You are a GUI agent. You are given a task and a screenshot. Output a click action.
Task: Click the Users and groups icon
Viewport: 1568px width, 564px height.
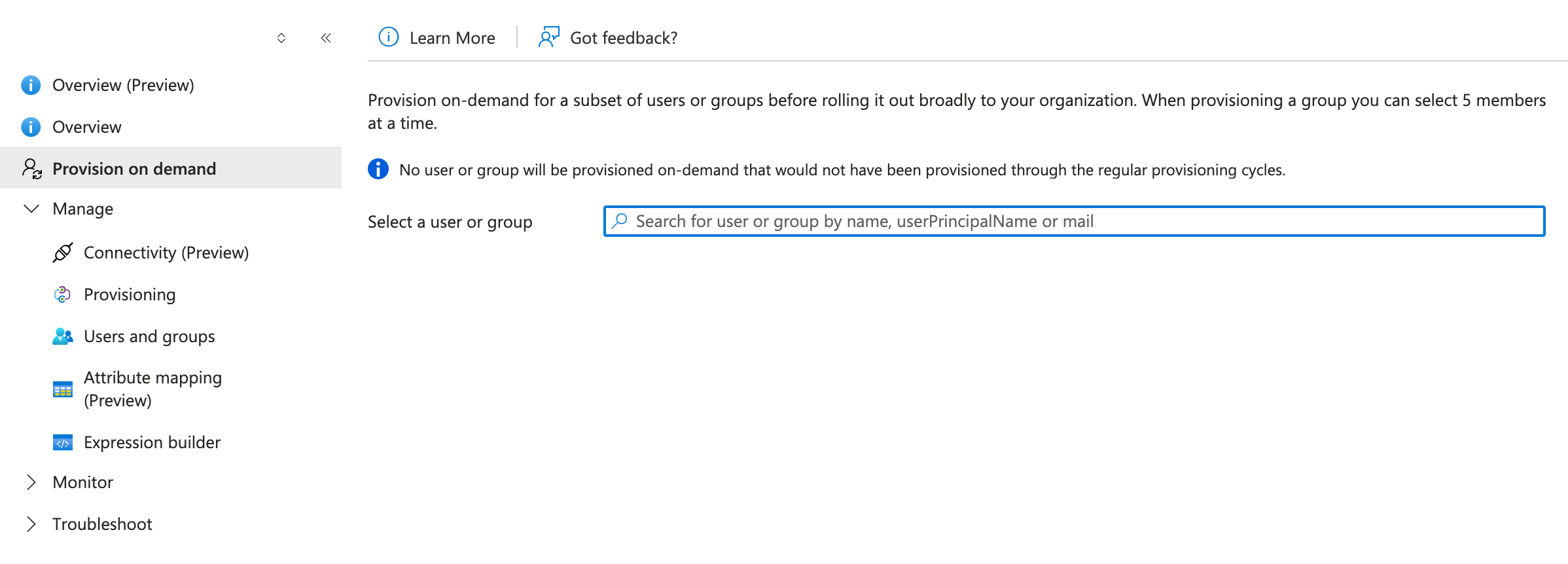(63, 336)
